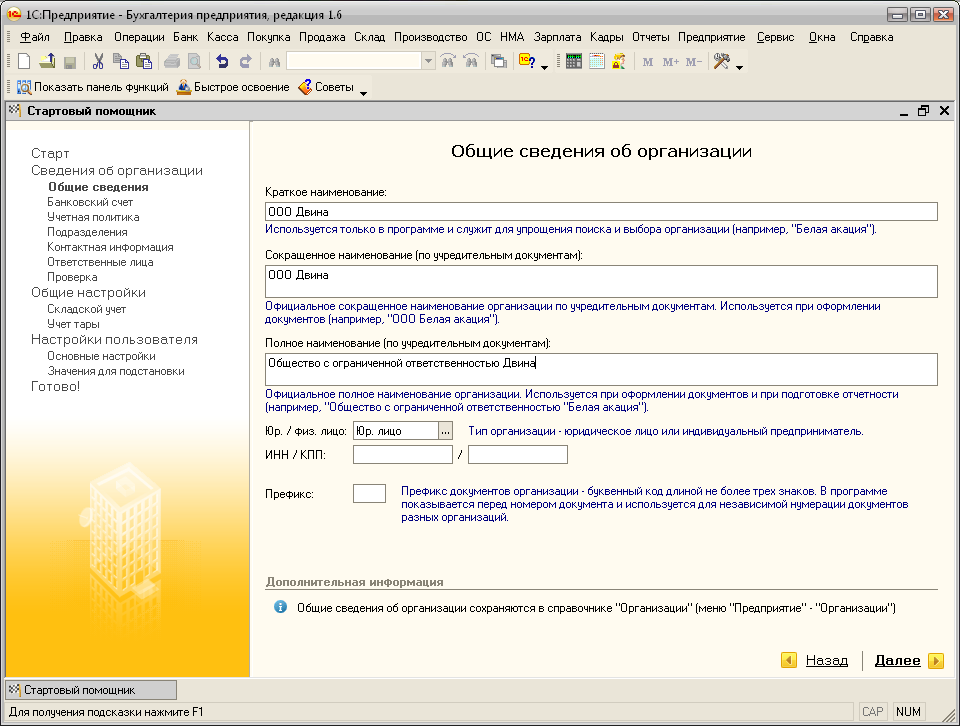Viewport: 960px width, 726px height.
Task: Go to Банковский счет step
Action: pos(90,202)
